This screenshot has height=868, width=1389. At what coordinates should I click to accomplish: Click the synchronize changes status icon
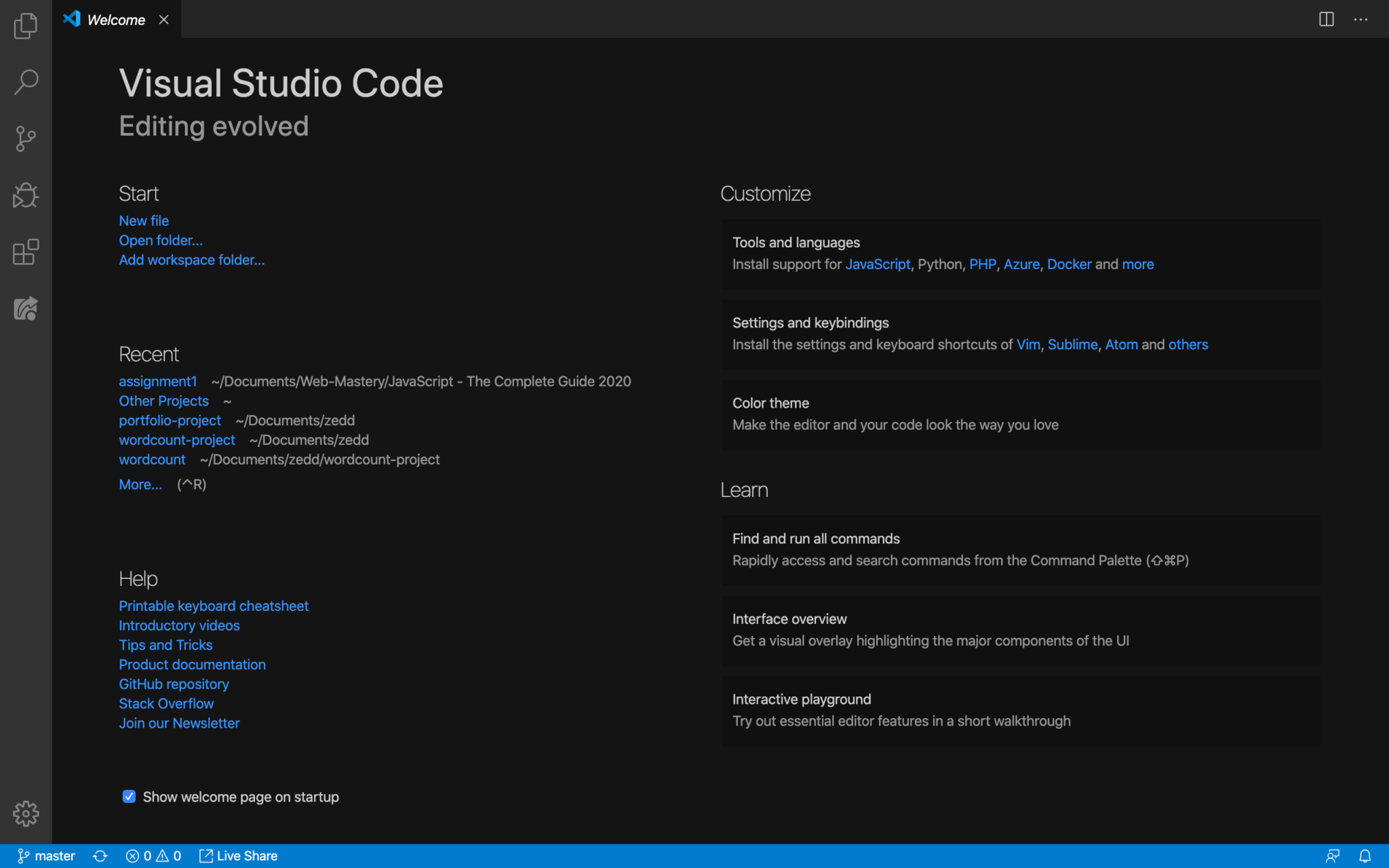pos(100,856)
